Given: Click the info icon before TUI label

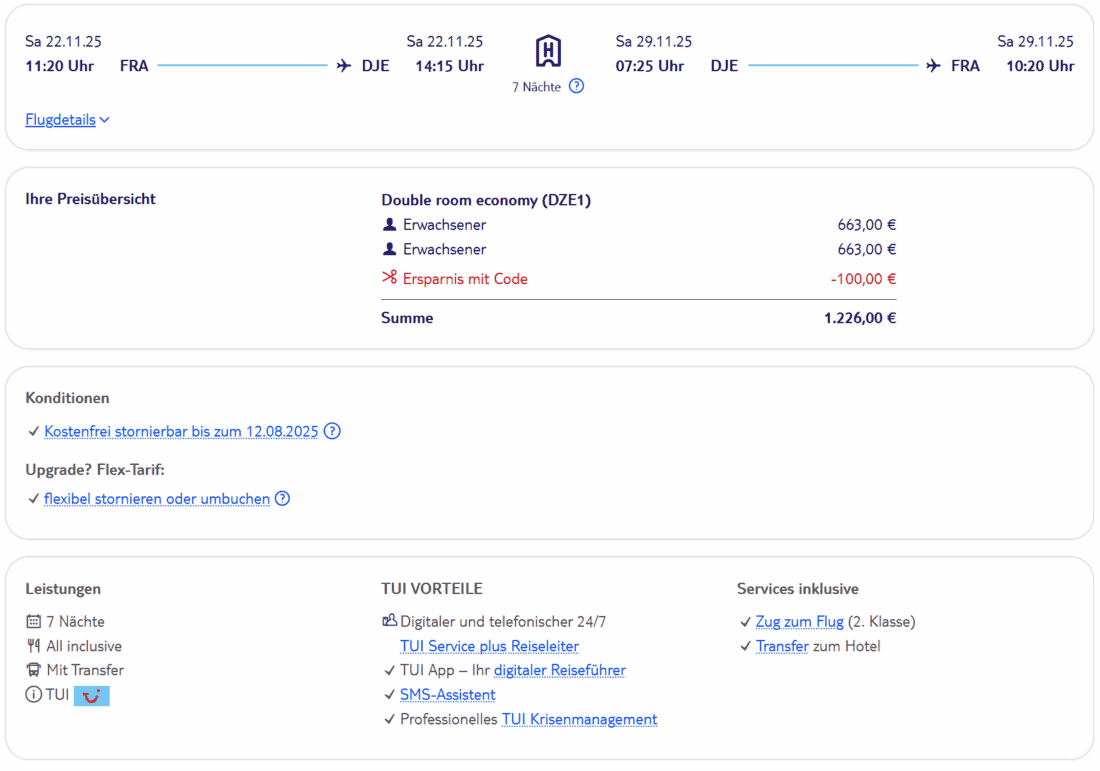Looking at the screenshot, I should point(33,695).
